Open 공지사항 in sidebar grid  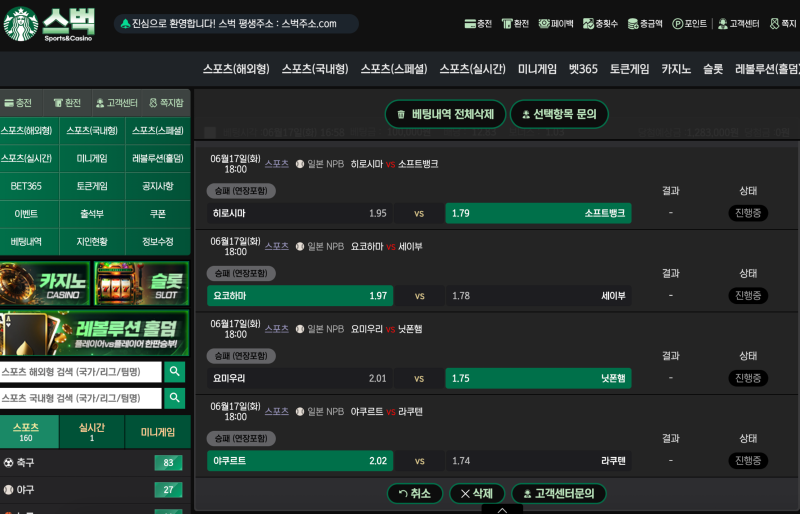pyautogui.click(x=158, y=186)
